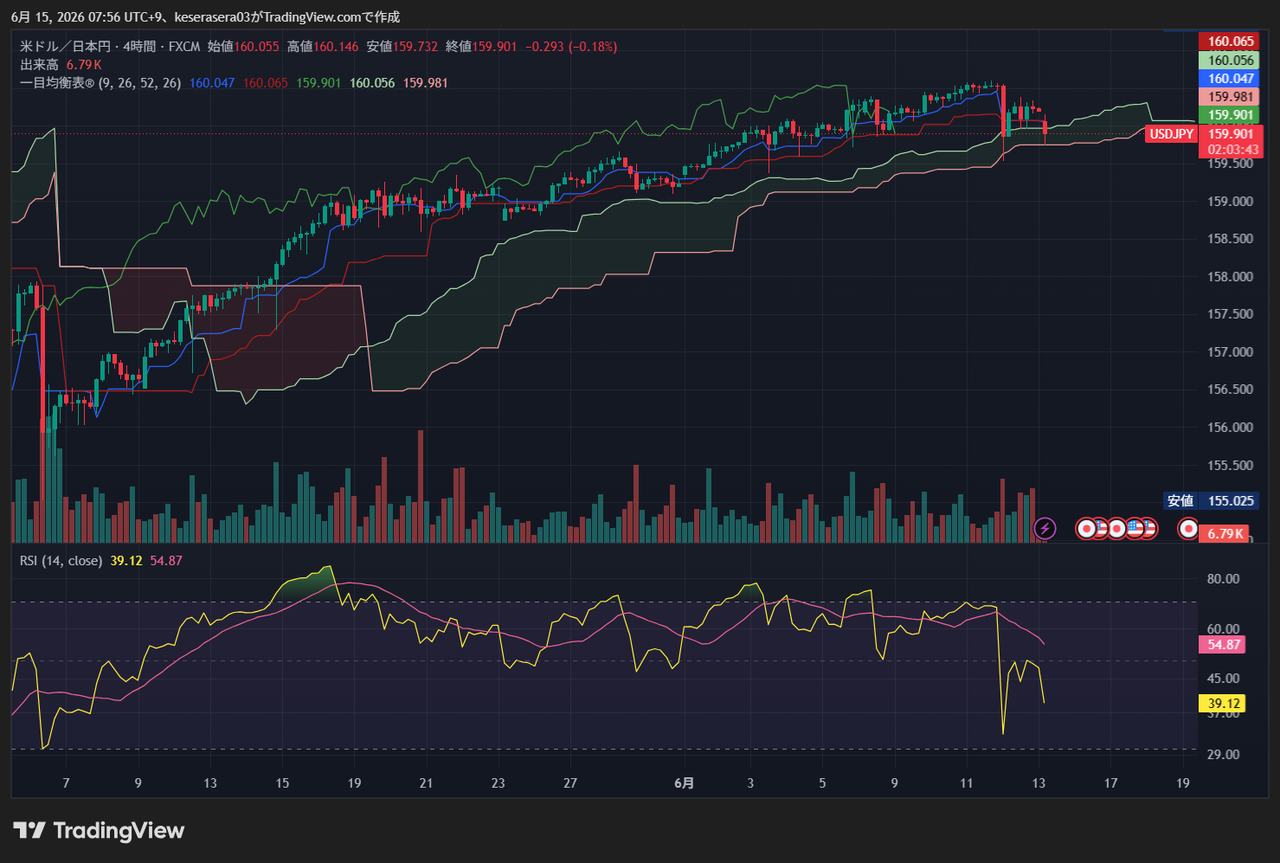Click the green 159.901 price axis label
The width and height of the screenshot is (1280, 863).
point(1231,115)
